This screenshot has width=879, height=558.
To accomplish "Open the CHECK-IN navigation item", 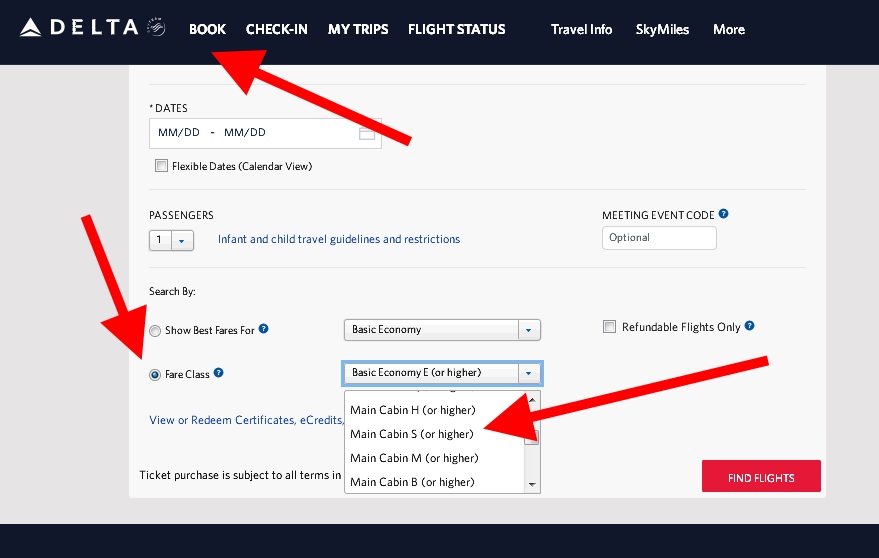I will (x=276, y=29).
